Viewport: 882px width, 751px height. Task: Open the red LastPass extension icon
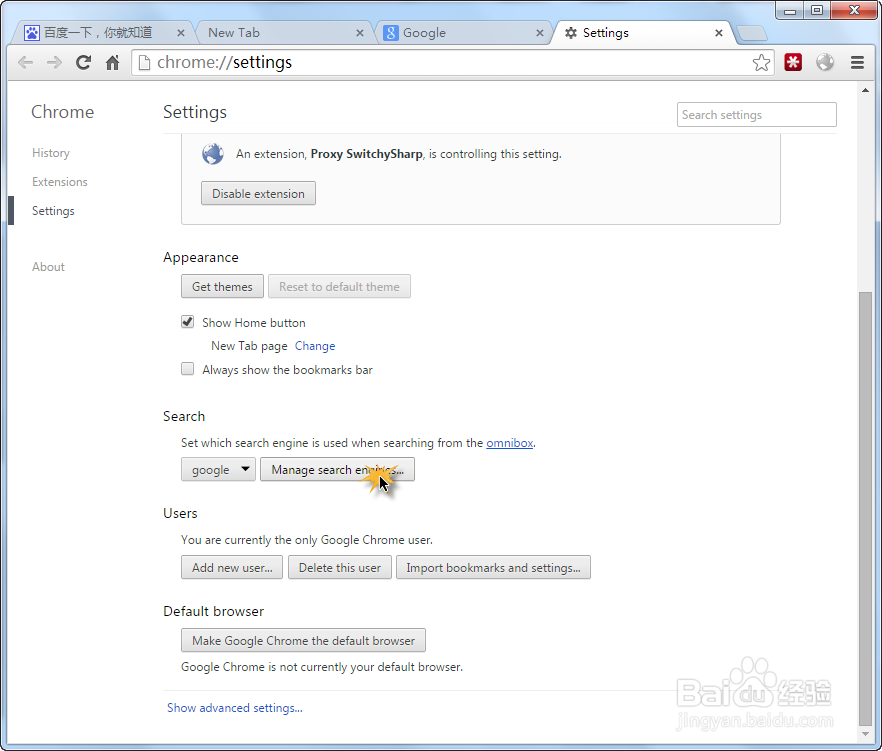point(793,62)
